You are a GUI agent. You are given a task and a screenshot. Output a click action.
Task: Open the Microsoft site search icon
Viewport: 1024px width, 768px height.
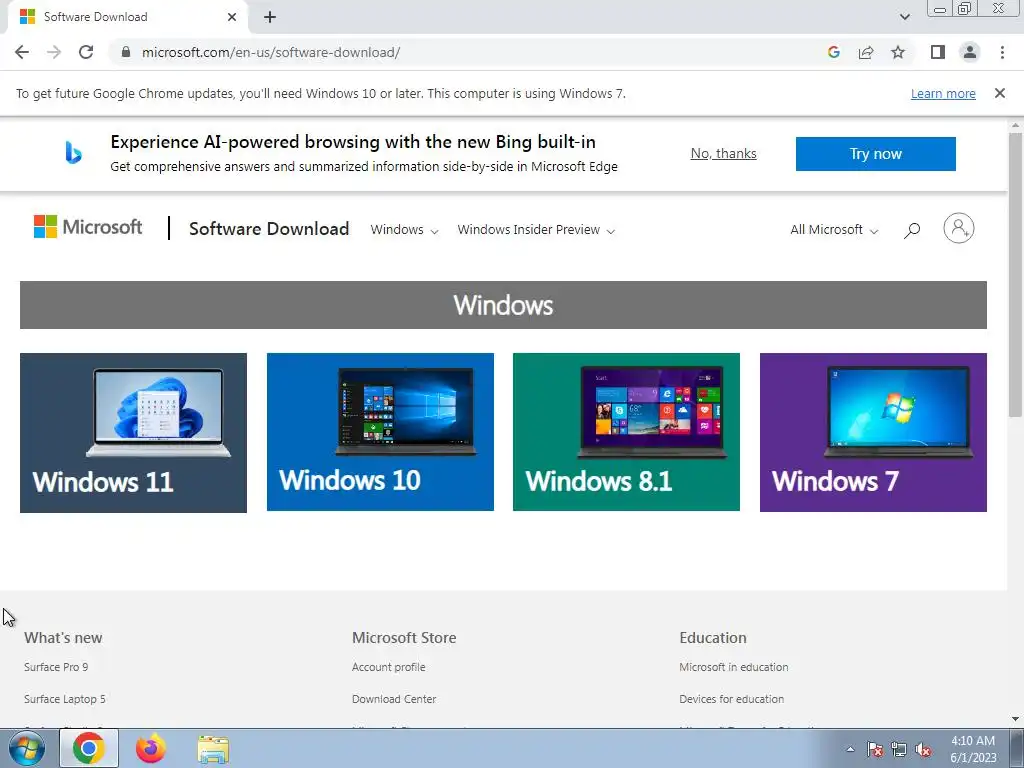tap(912, 230)
